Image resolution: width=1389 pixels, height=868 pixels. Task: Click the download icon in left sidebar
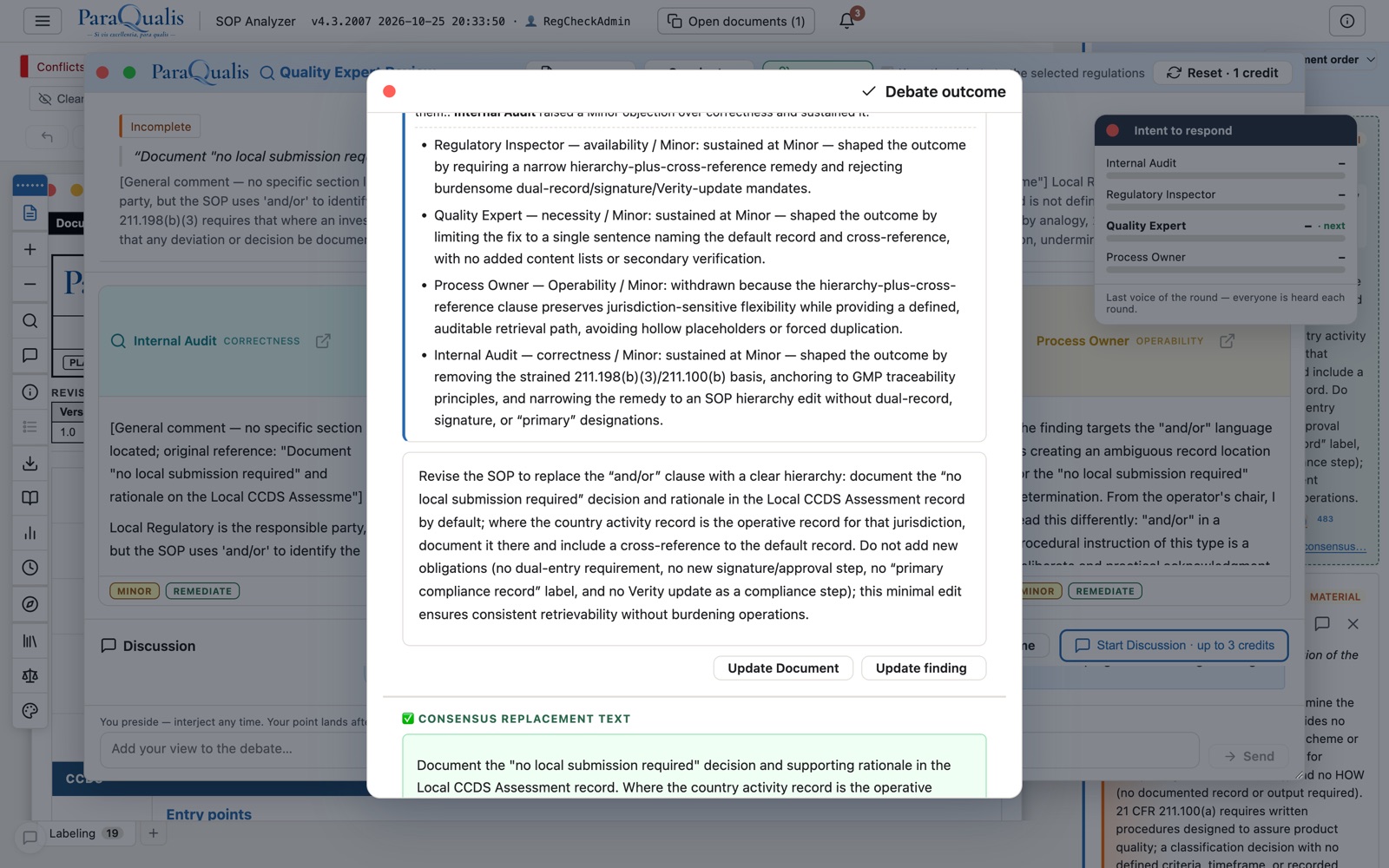click(30, 463)
